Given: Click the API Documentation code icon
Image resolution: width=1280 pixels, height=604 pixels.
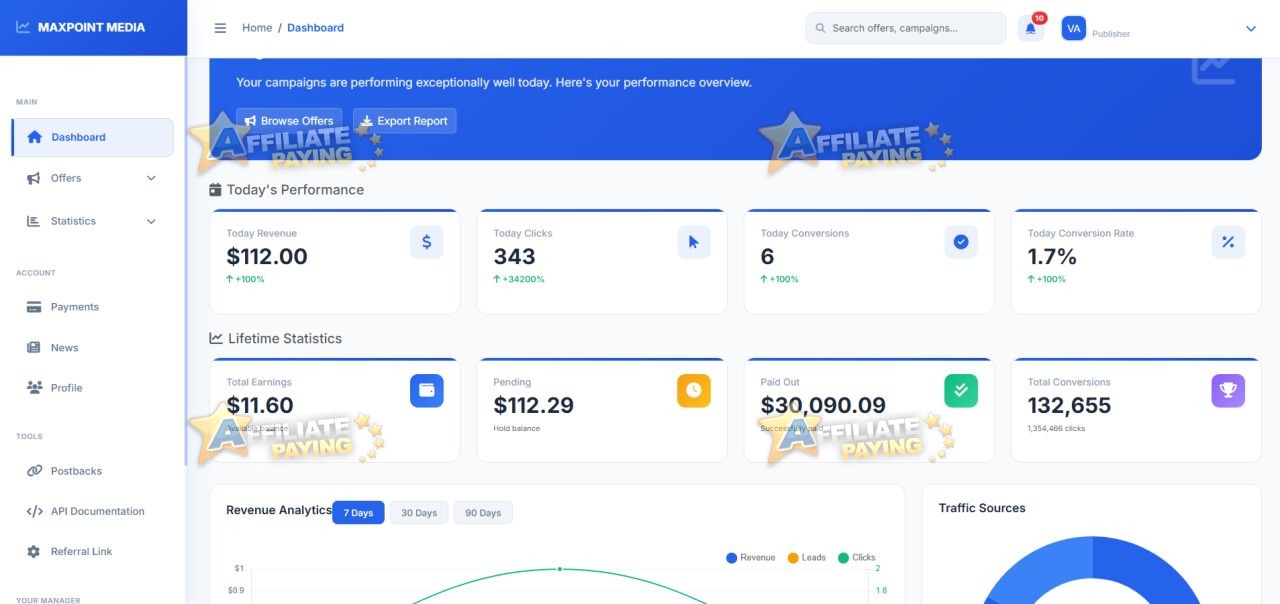Looking at the screenshot, I should point(34,511).
